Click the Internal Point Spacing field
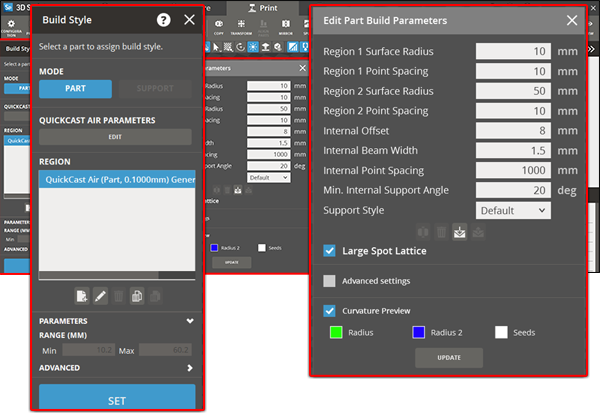The image size is (600, 419). [513, 170]
